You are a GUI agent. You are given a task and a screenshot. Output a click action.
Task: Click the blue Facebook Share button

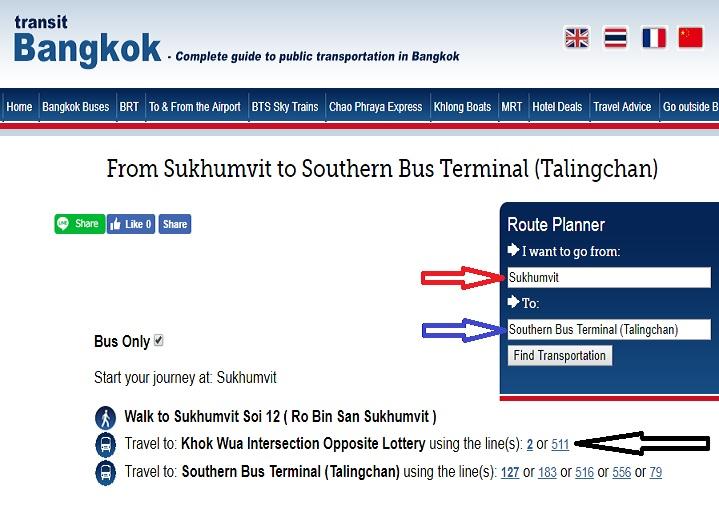175,224
